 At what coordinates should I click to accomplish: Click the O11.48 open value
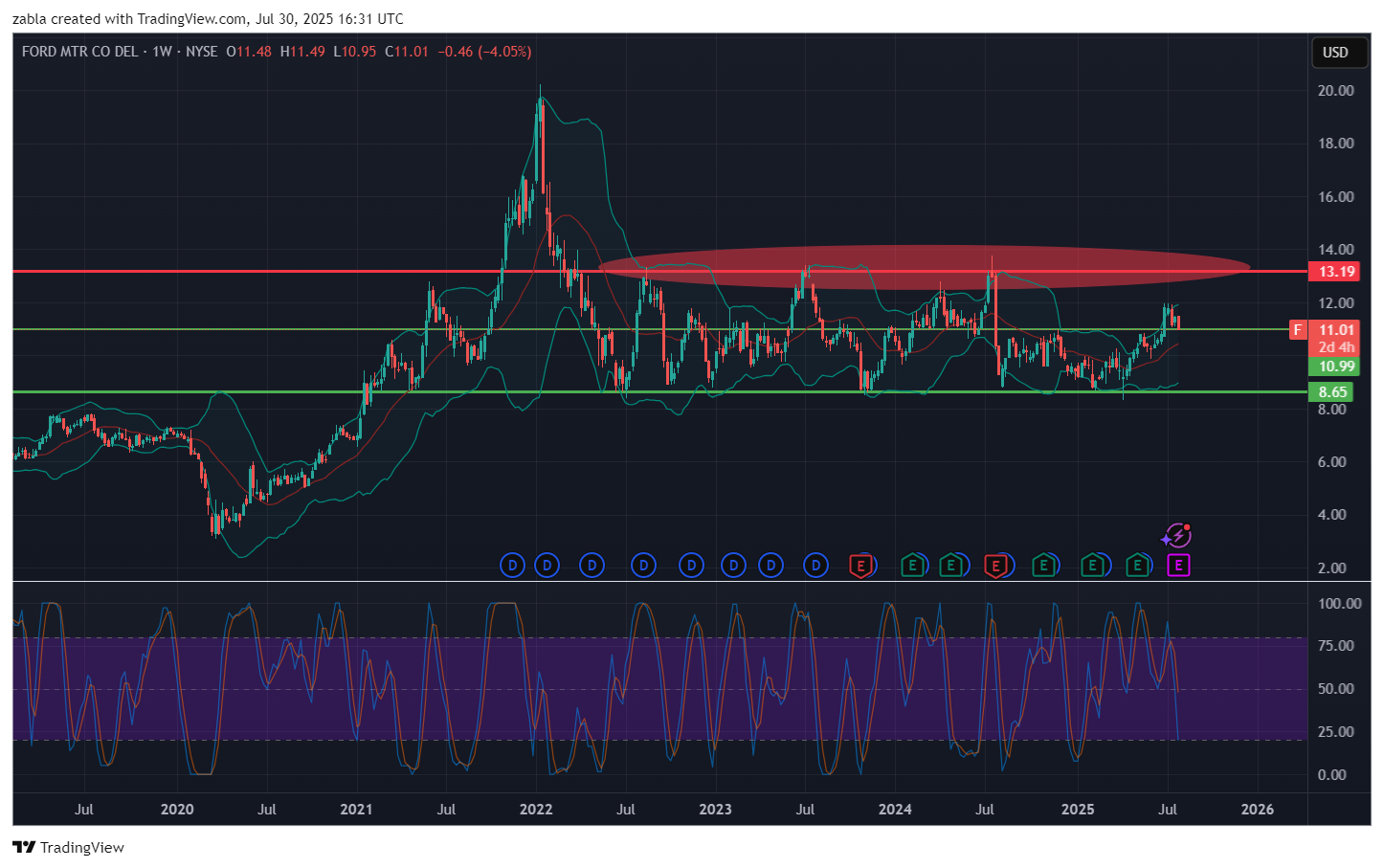click(249, 52)
